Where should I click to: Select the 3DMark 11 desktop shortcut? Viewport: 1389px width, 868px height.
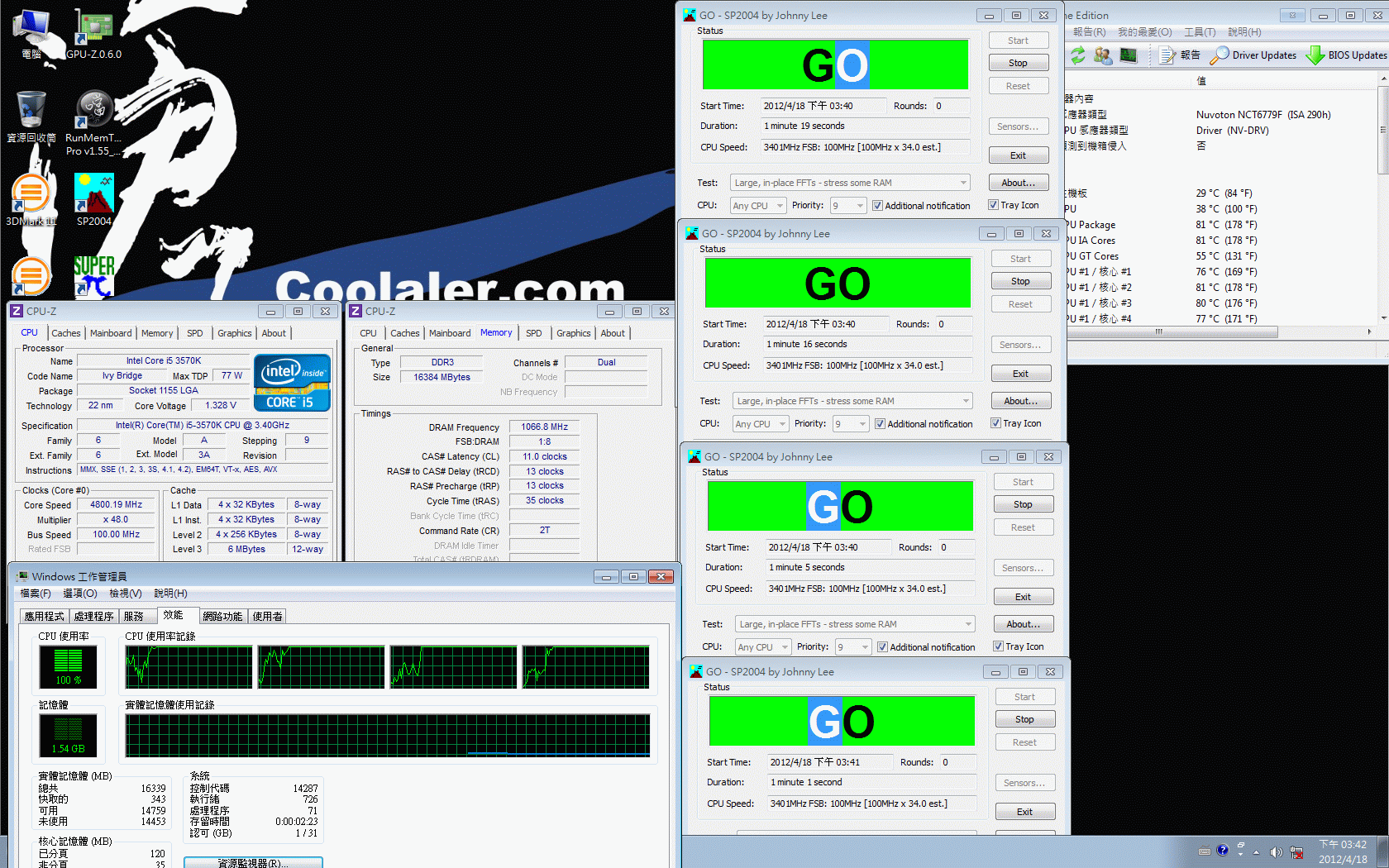31,200
